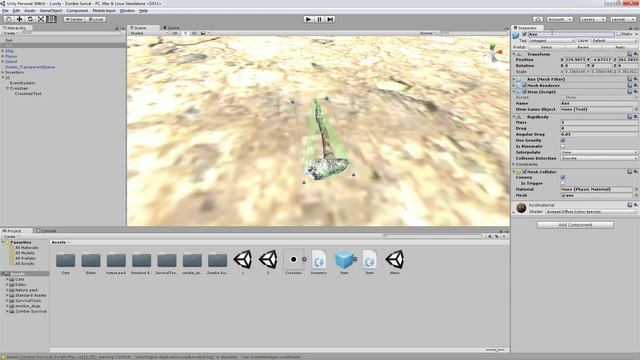The image size is (640, 360).
Task: Open Rigidbody gear menu
Action: click(x=636, y=117)
